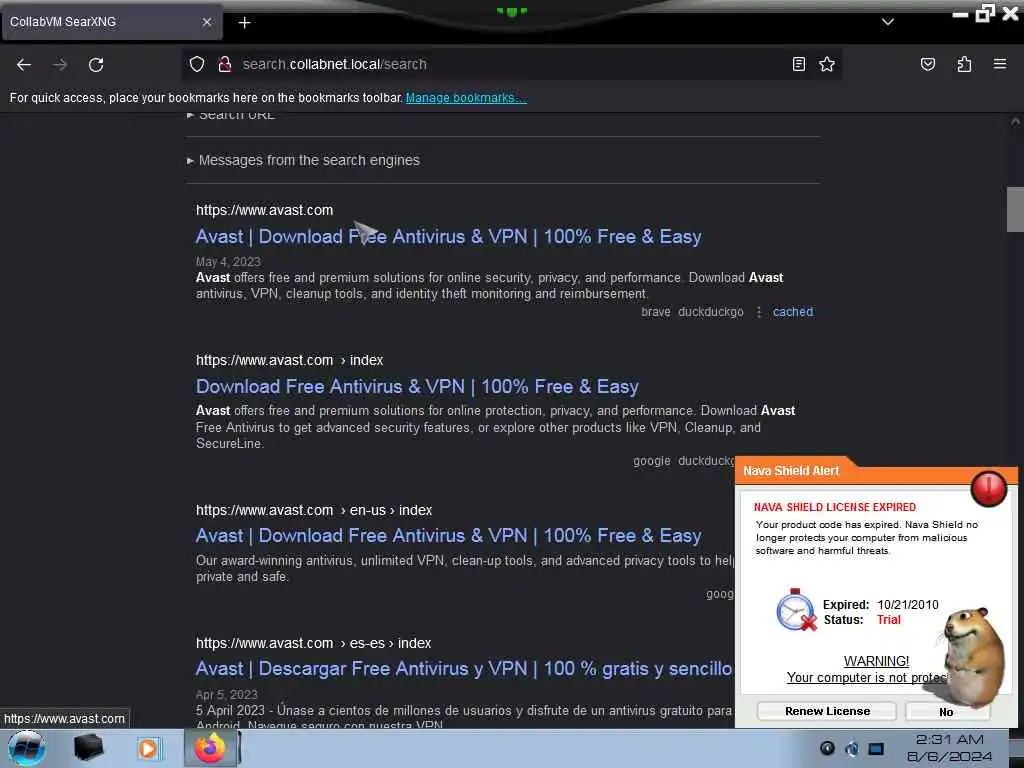The image size is (1024, 768).
Task: Open cached version of first result
Action: 793,312
